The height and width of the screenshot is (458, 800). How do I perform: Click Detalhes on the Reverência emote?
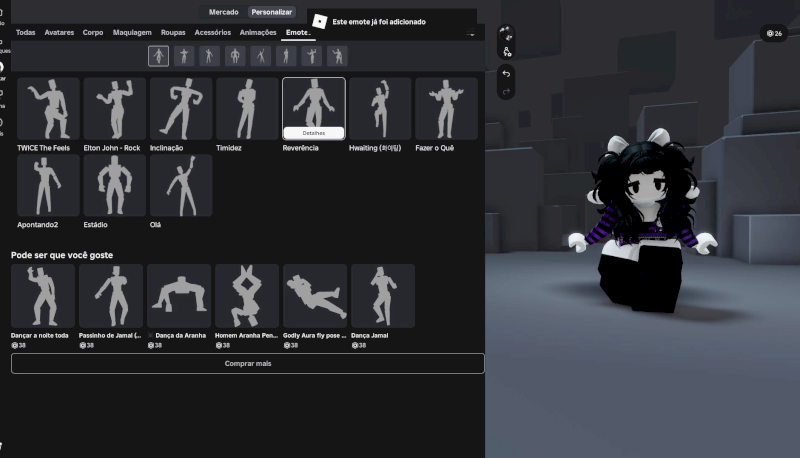314,133
